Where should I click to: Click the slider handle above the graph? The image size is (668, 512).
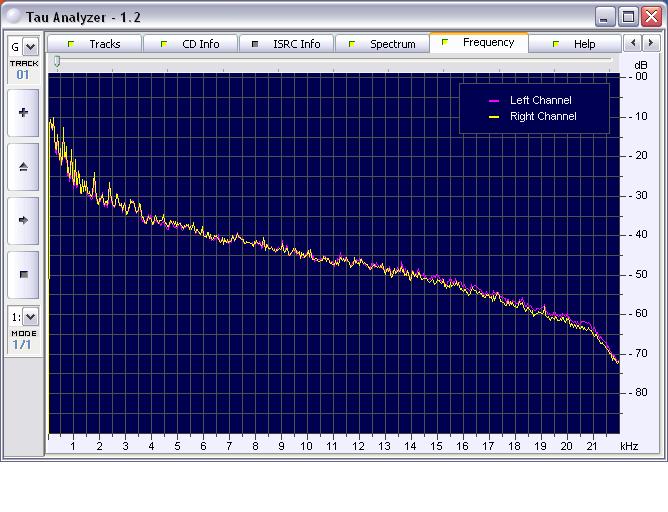coord(57,61)
